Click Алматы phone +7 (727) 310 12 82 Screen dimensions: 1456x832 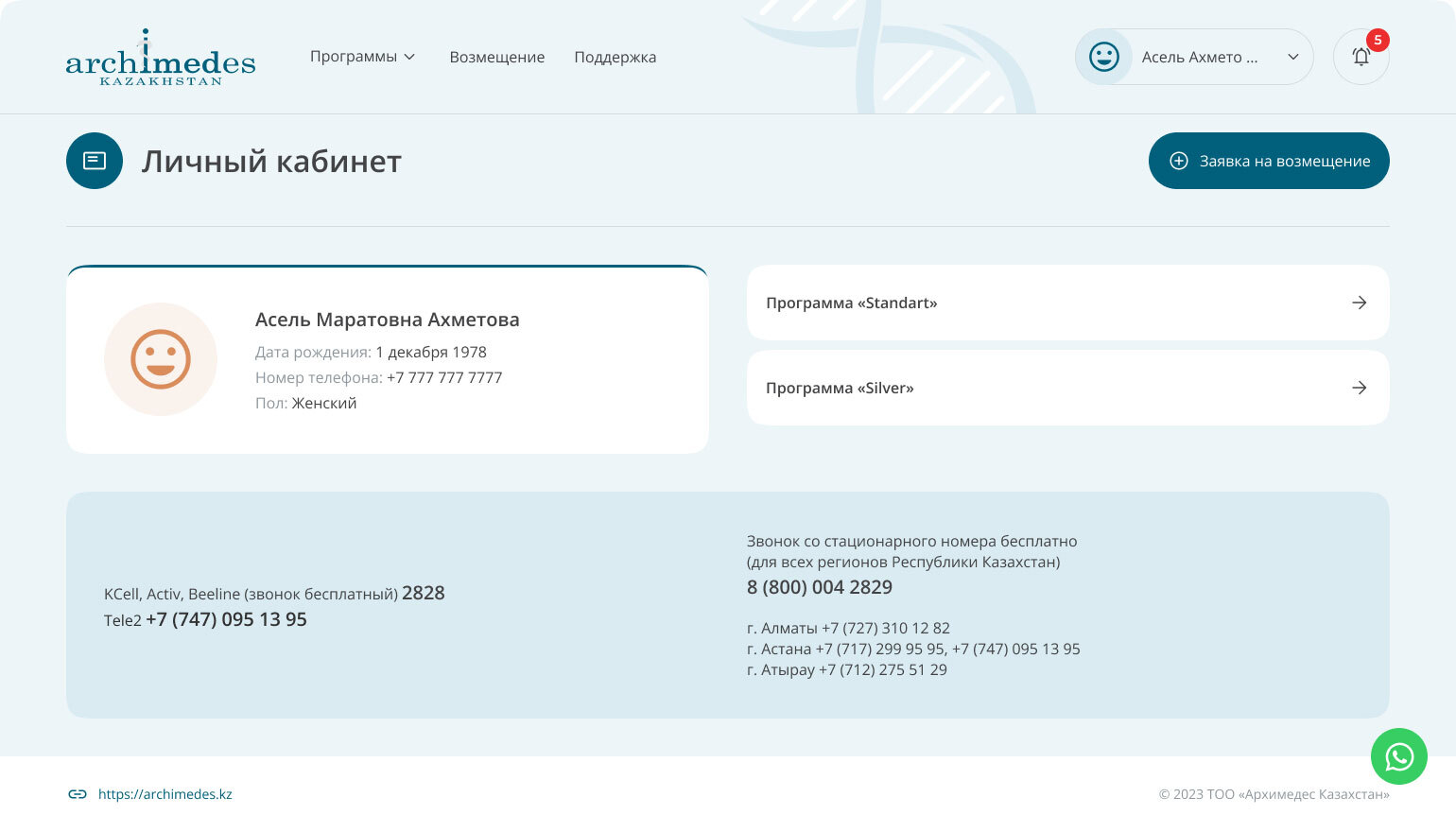click(x=886, y=628)
